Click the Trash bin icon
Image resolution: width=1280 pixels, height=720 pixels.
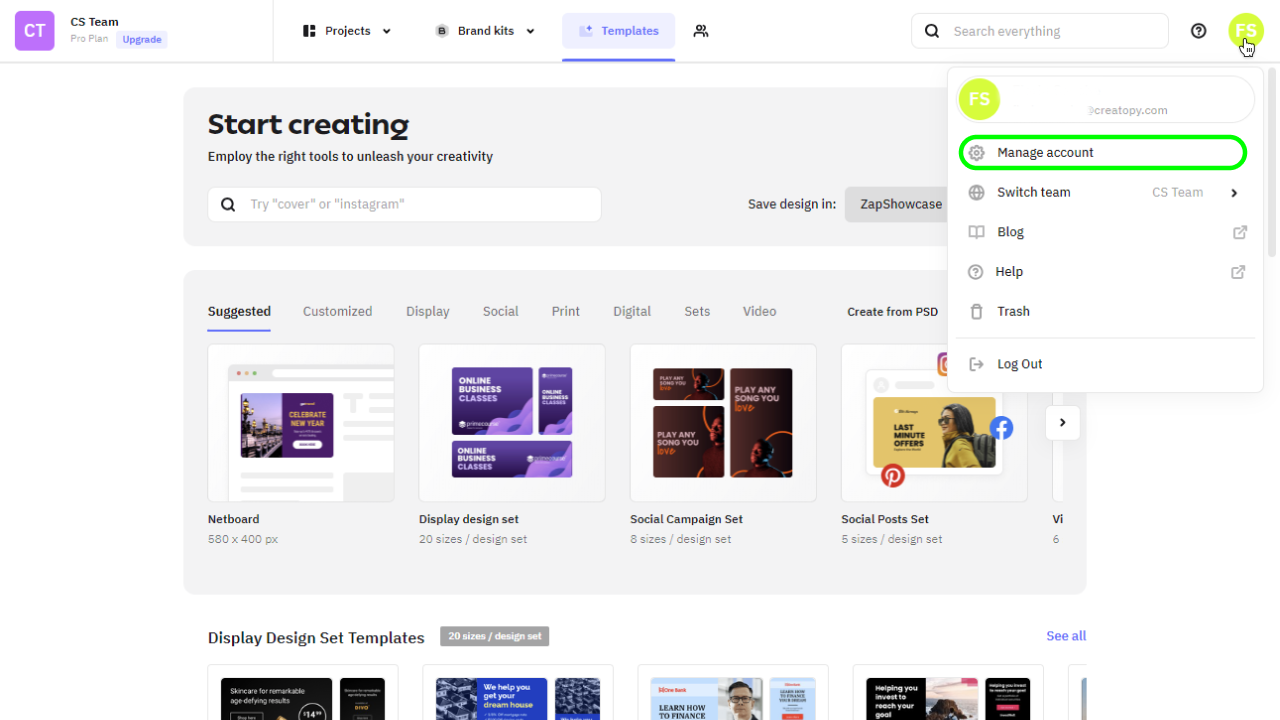pos(976,312)
